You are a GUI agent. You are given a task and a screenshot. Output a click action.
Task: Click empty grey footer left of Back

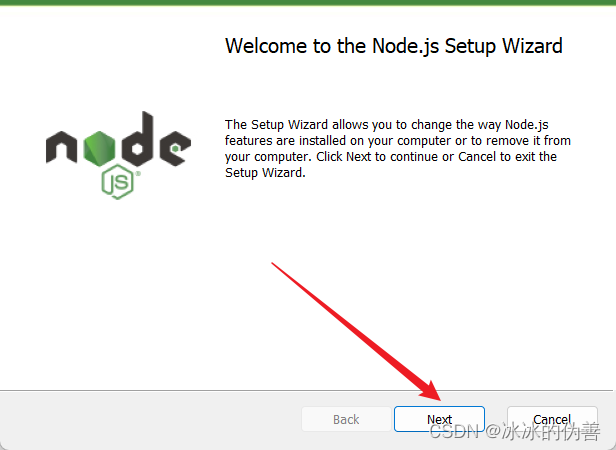click(x=149, y=419)
